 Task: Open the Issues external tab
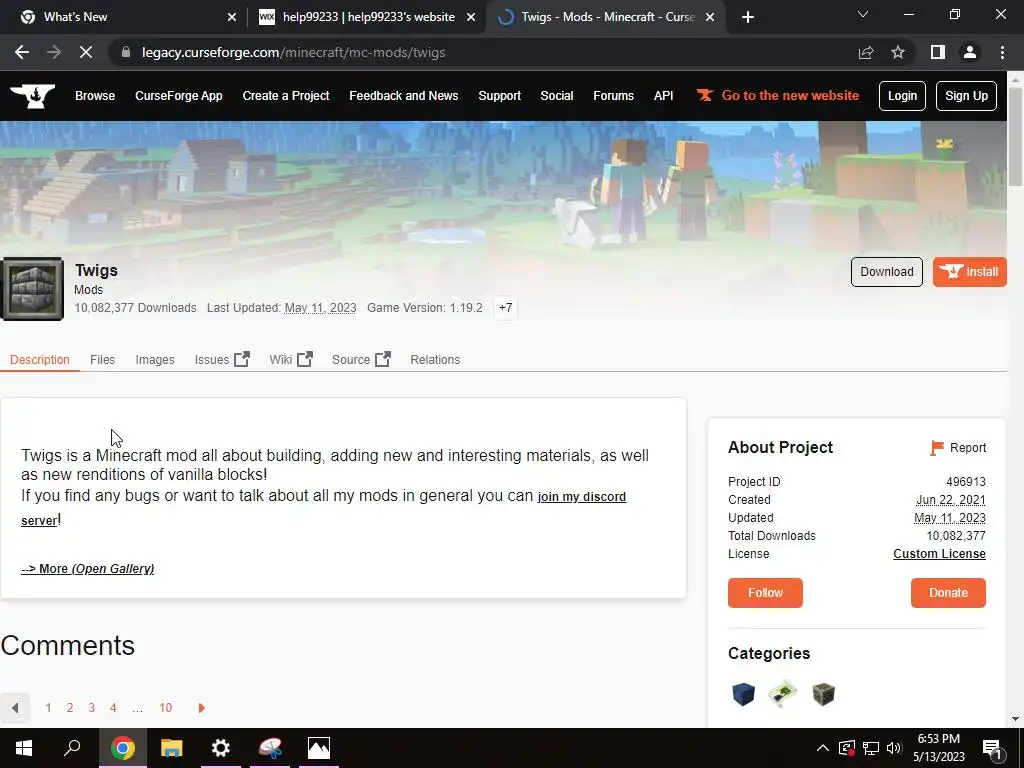(222, 360)
